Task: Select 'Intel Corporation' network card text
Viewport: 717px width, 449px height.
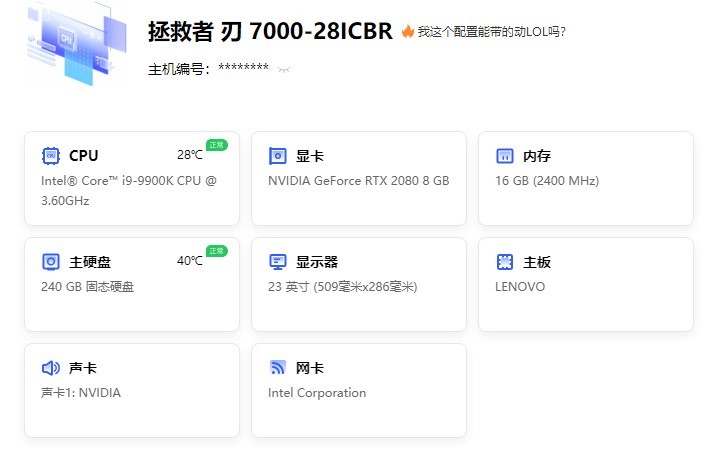Action: click(x=317, y=393)
